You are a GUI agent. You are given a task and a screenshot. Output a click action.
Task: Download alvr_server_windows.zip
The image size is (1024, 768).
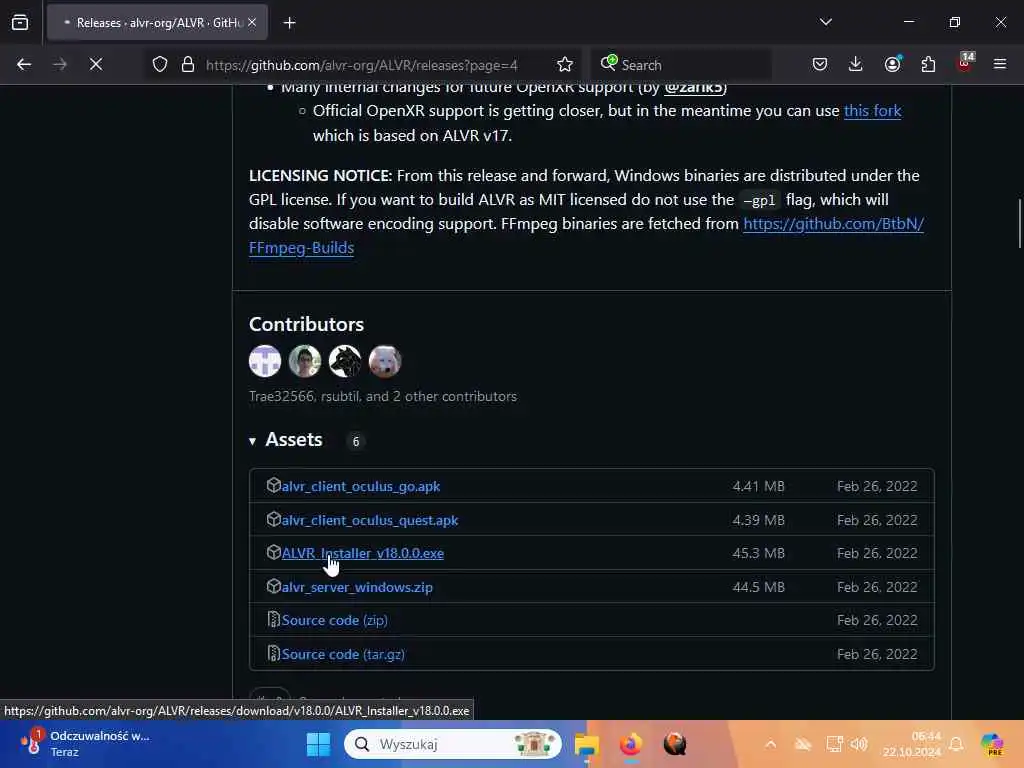[357, 587]
